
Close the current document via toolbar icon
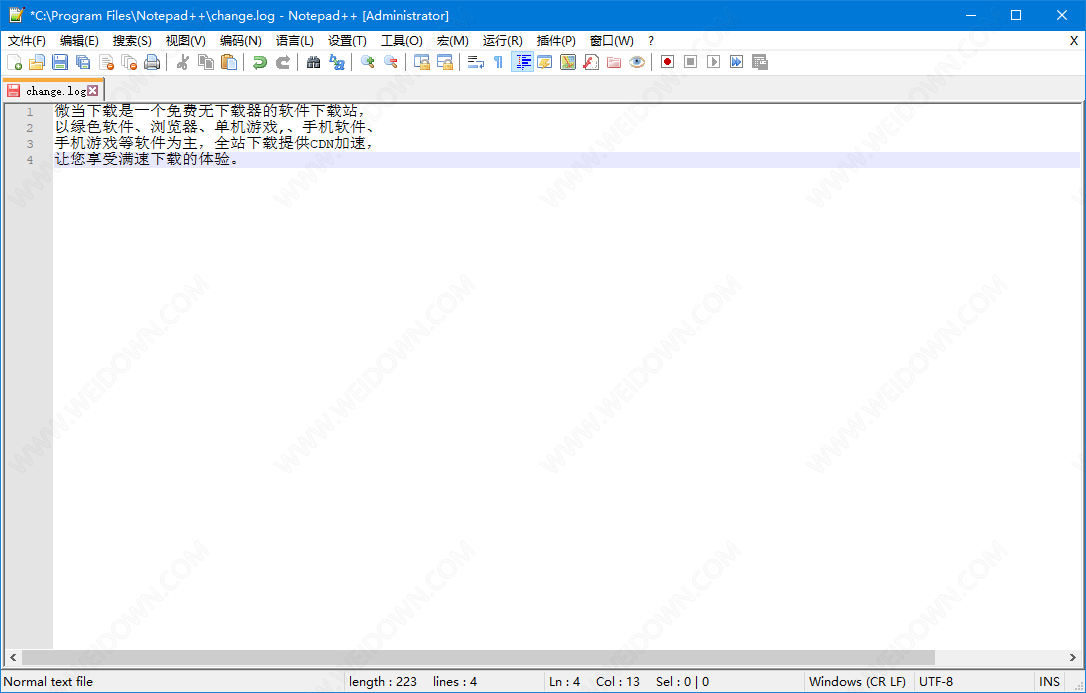tap(106, 62)
